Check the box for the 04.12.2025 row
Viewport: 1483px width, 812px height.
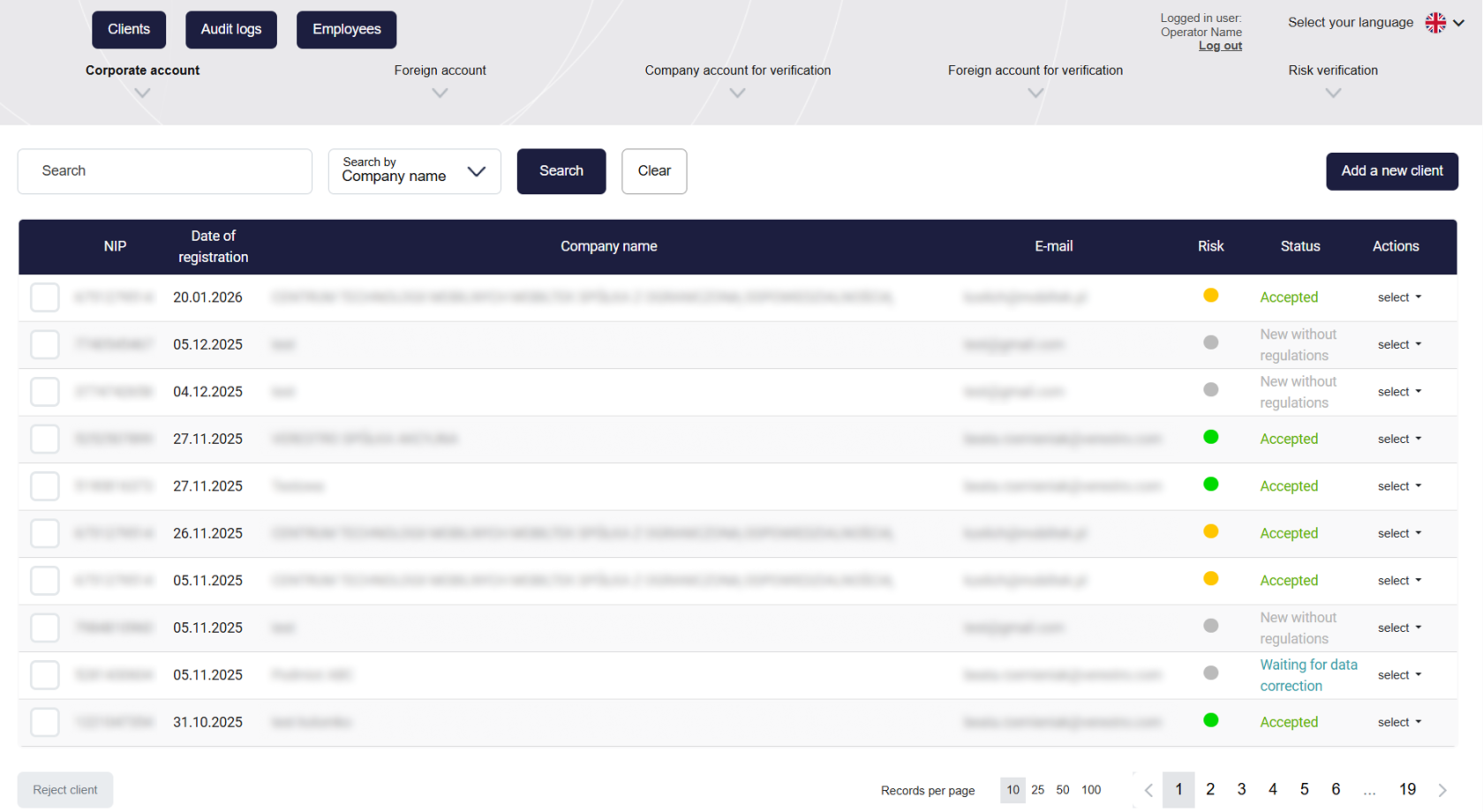[x=45, y=392]
